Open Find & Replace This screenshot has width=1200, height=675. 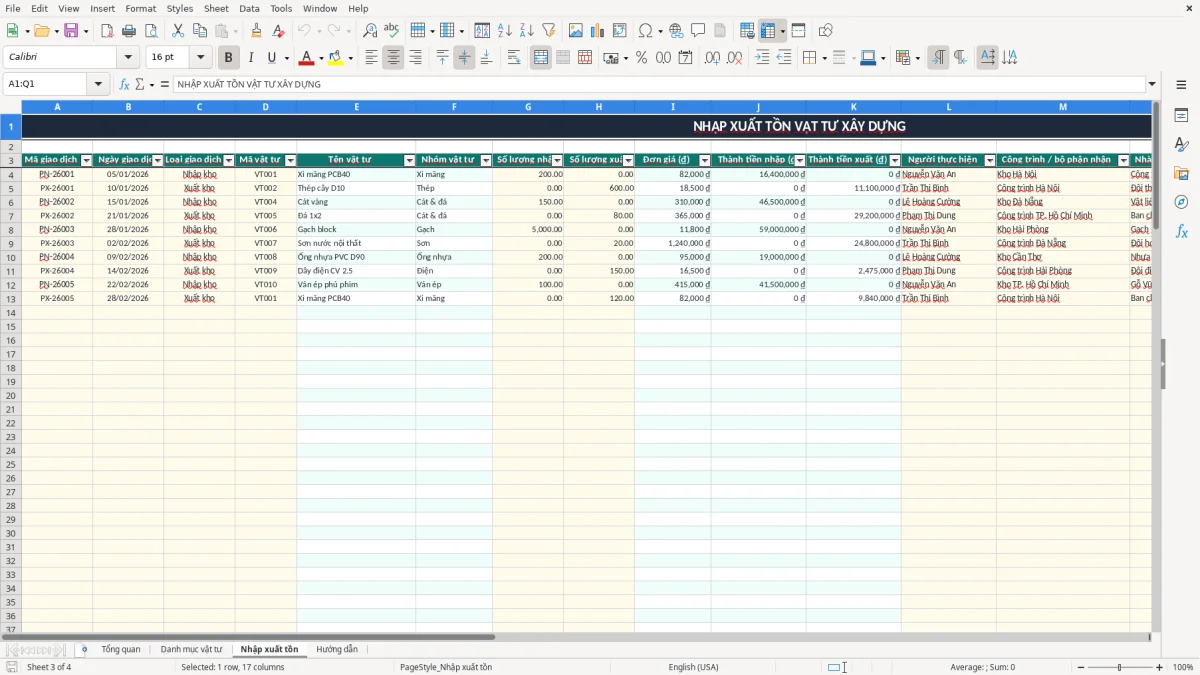pyautogui.click(x=370, y=31)
